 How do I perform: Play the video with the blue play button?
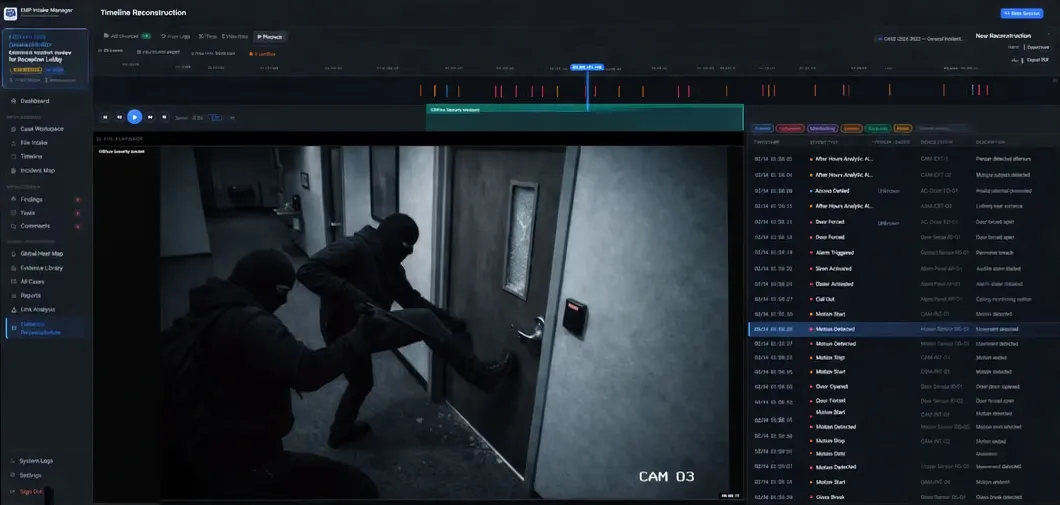[135, 117]
